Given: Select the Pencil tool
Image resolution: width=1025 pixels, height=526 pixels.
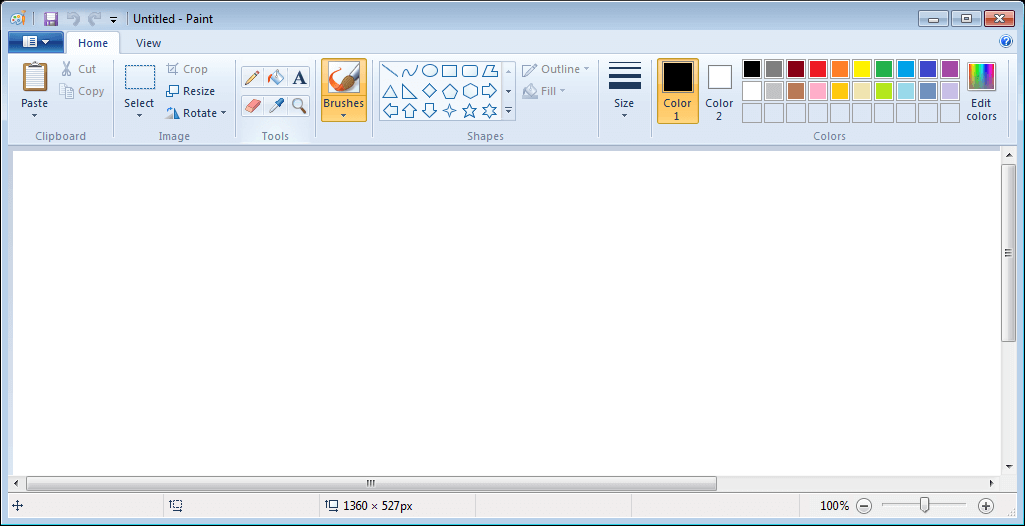Looking at the screenshot, I should point(252,77).
